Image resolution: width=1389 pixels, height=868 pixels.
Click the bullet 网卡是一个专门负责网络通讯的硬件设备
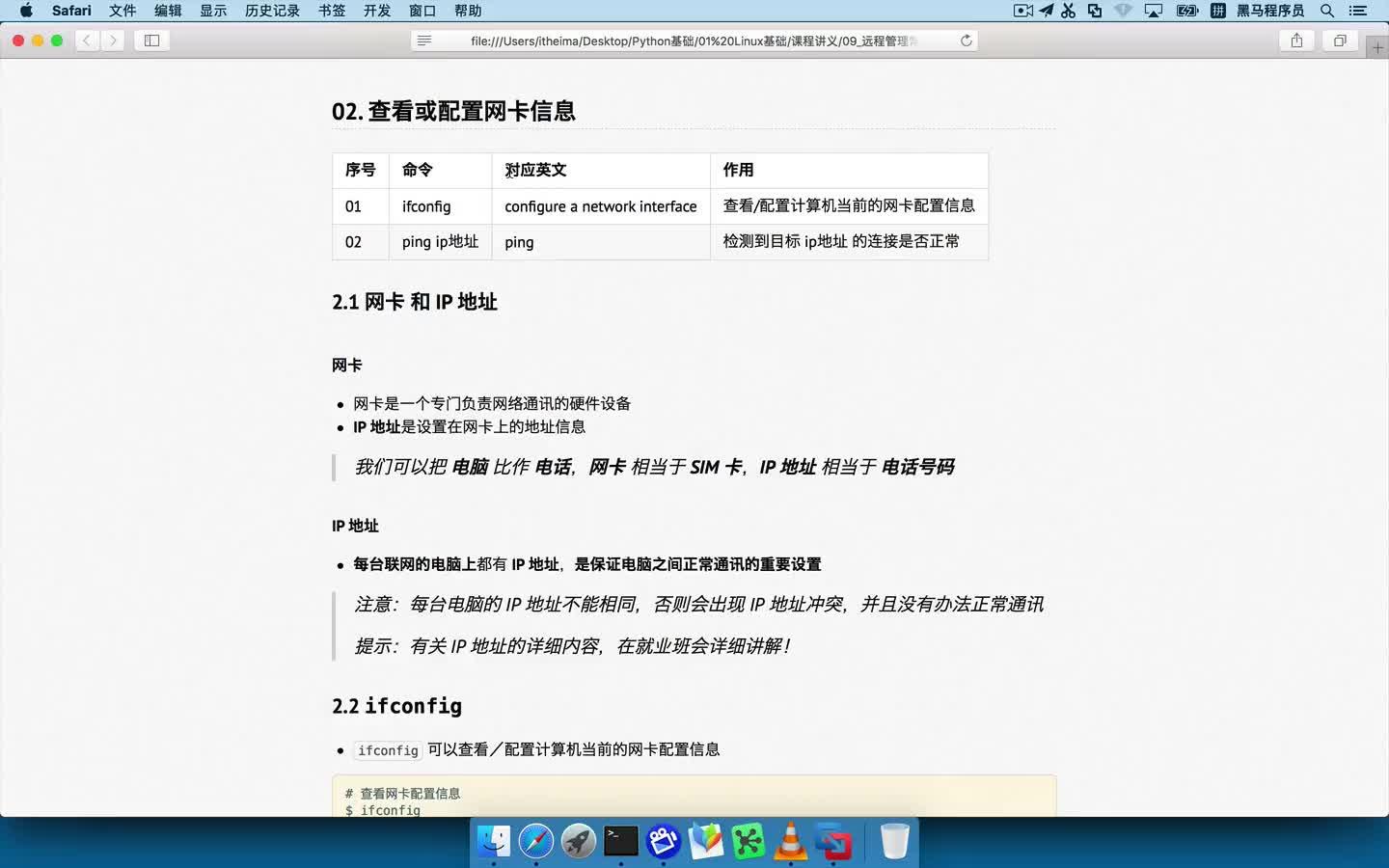492,403
